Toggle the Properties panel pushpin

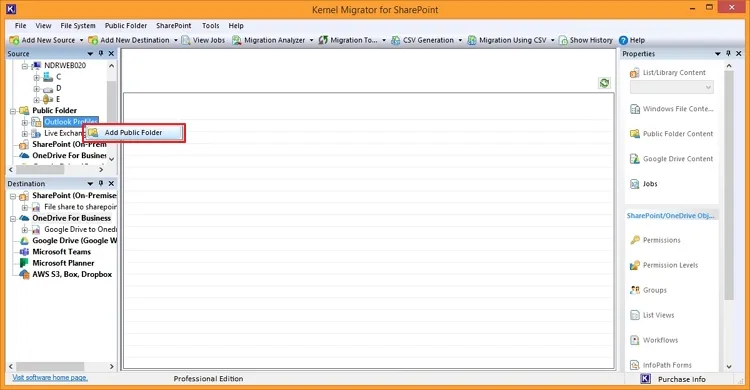tap(728, 54)
